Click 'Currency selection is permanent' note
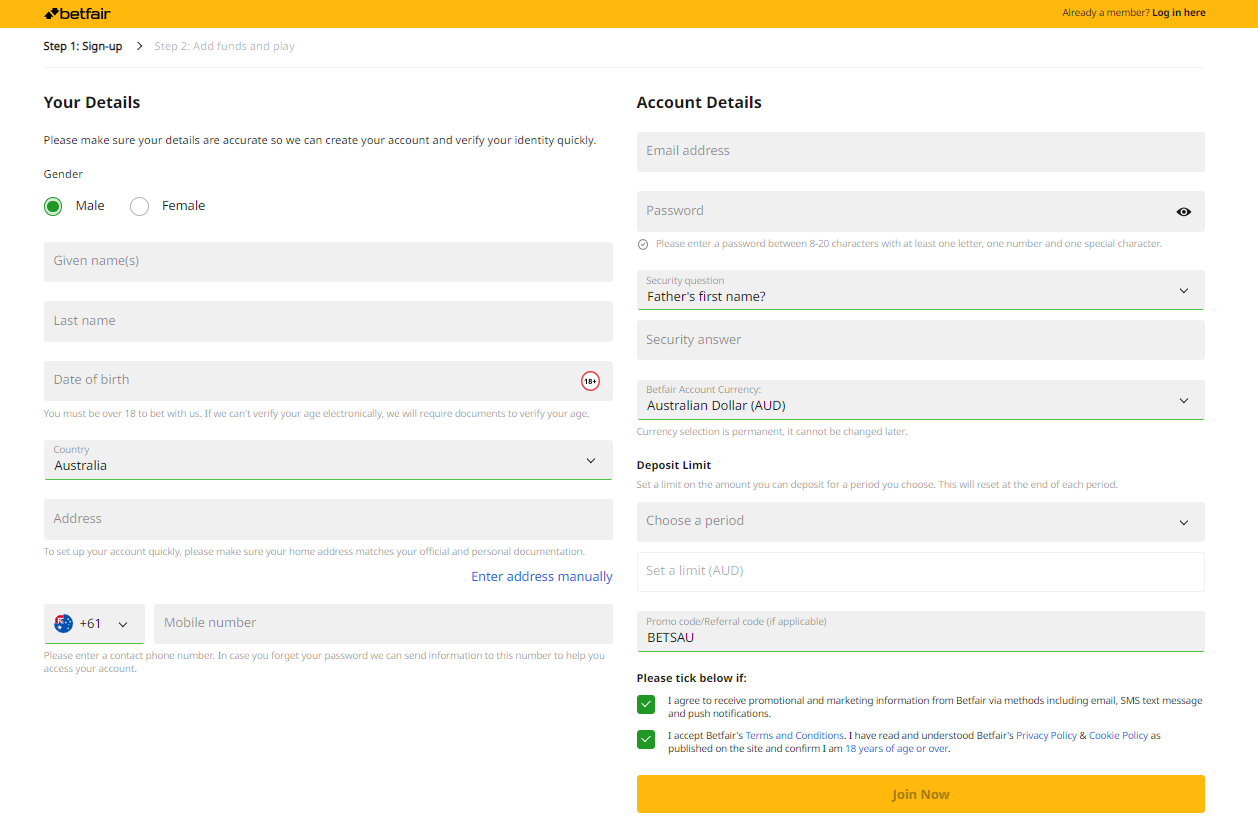 772,432
